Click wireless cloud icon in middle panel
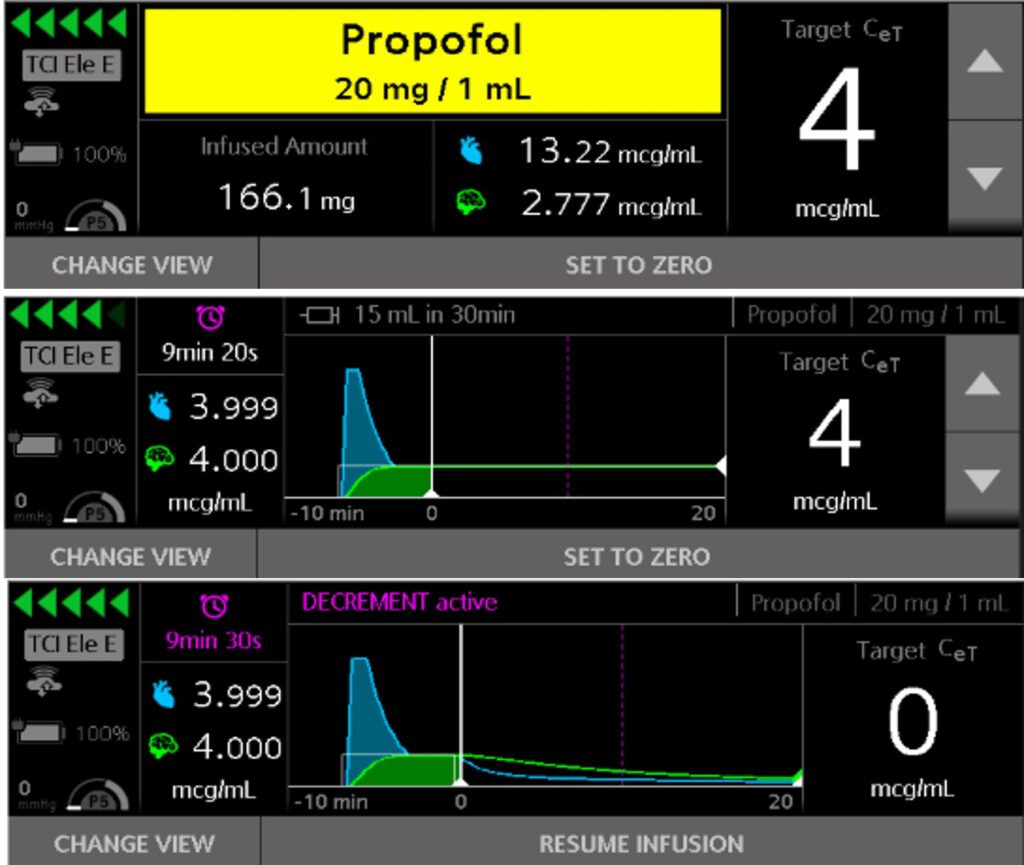1024x865 pixels. [x=40, y=393]
